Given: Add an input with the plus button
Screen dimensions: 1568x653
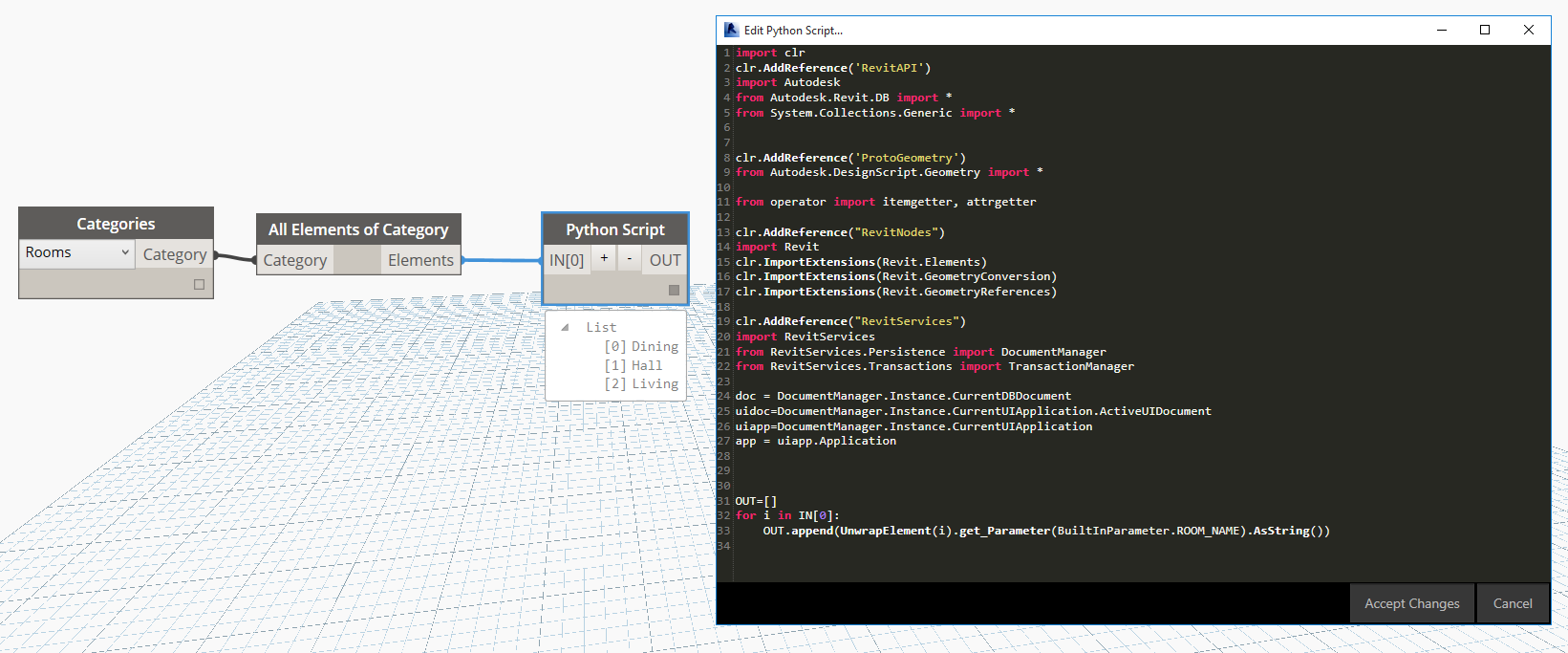Looking at the screenshot, I should (604, 259).
